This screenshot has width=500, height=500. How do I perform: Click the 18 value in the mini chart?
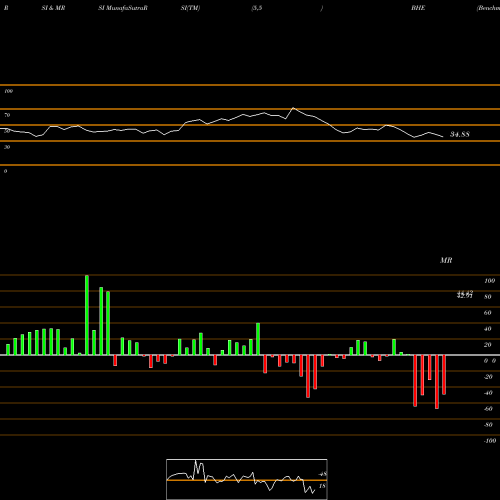(x=322, y=486)
